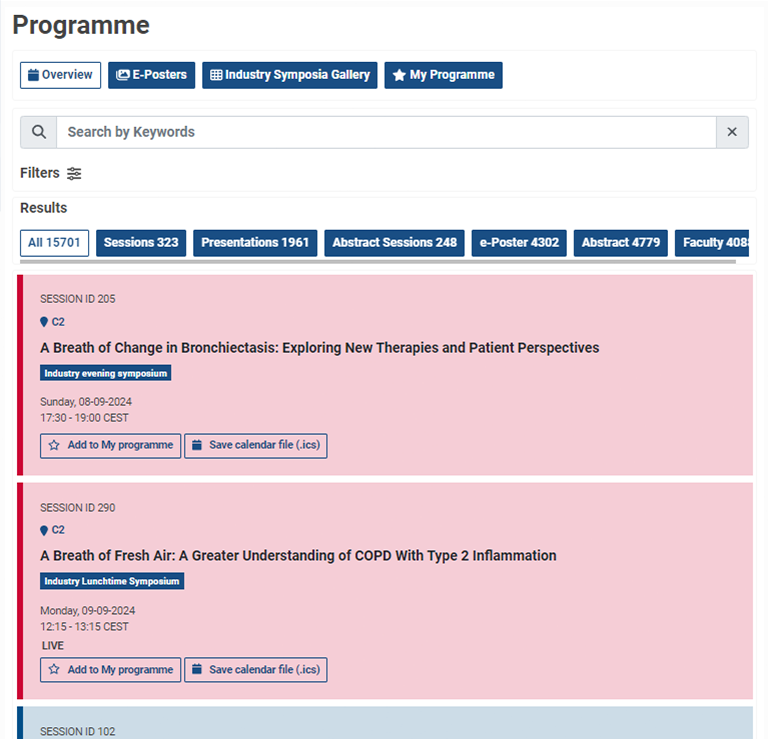Filter results by Sessions 323
The image size is (768, 739).
141,243
